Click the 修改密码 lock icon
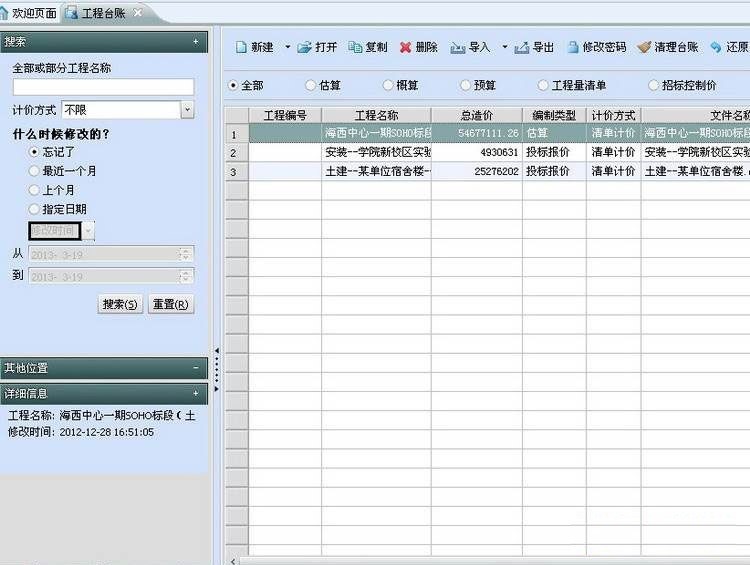The image size is (750, 565). click(x=573, y=47)
